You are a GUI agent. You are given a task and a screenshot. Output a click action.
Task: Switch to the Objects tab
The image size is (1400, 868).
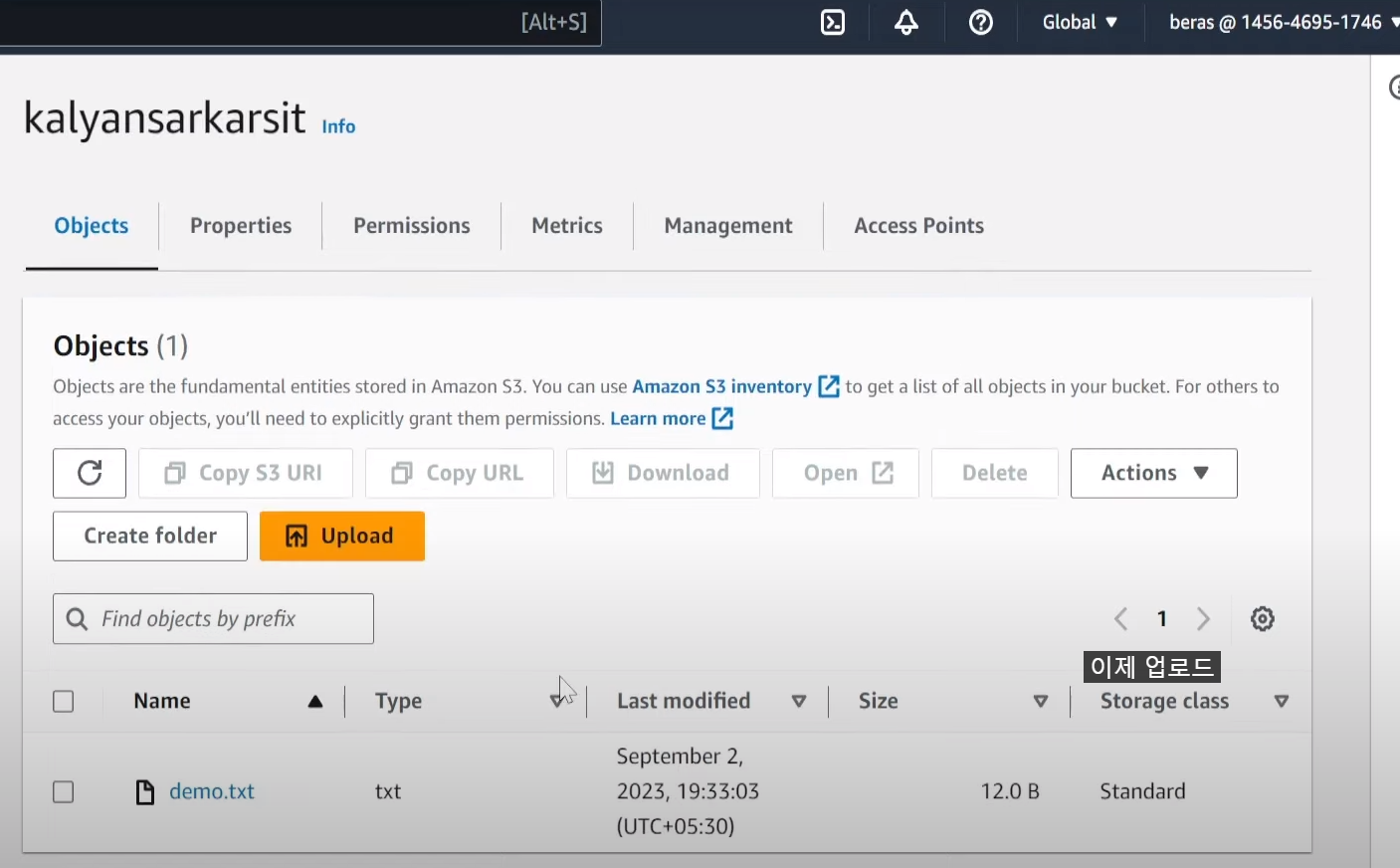coord(92,226)
